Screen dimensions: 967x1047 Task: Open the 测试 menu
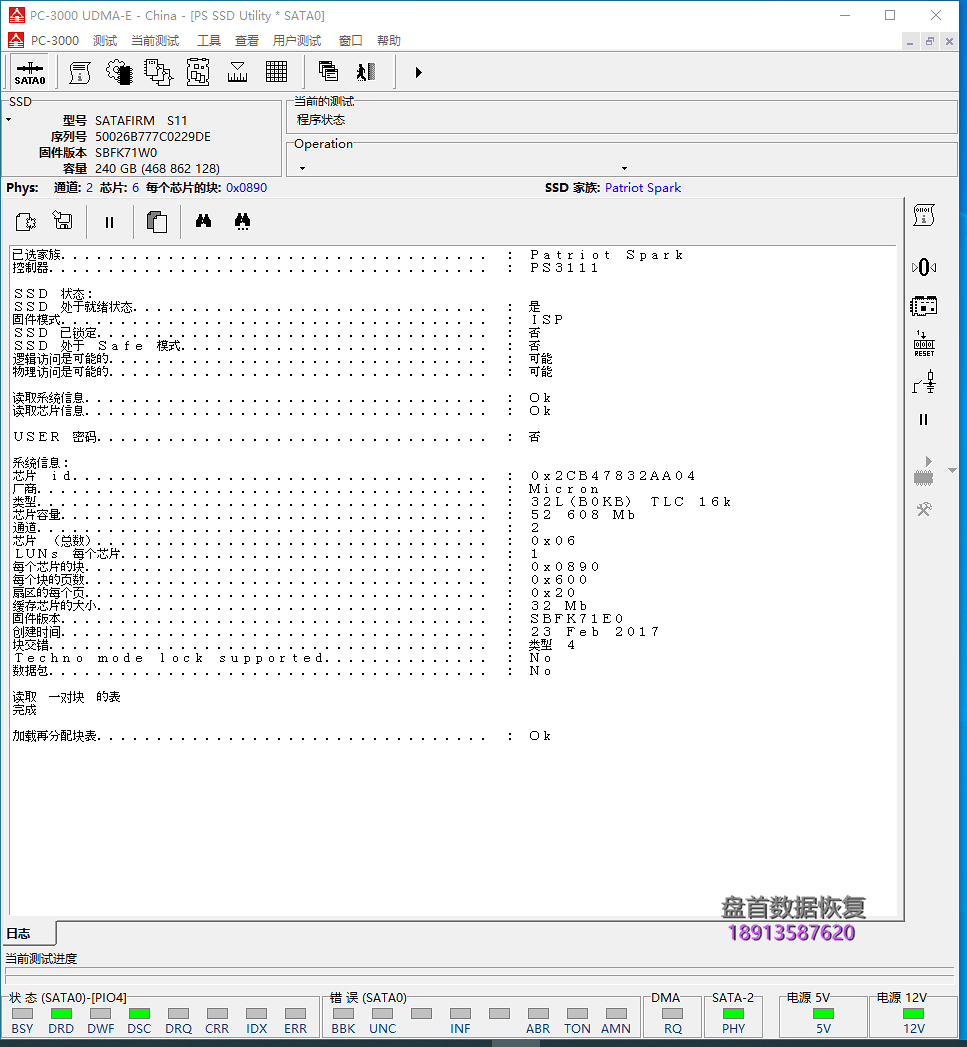[105, 41]
